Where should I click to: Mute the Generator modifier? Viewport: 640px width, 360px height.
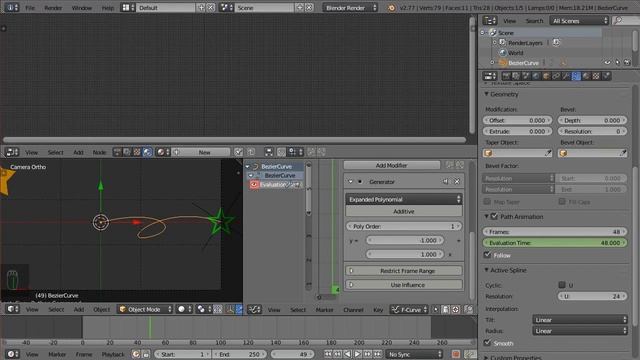pyautogui.click(x=445, y=182)
